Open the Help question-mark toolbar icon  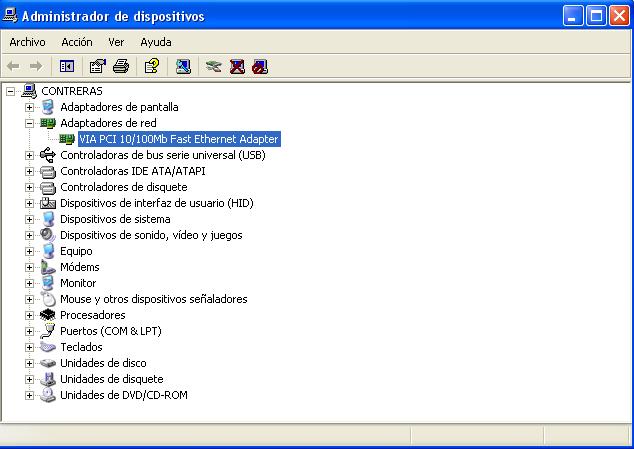pos(152,66)
